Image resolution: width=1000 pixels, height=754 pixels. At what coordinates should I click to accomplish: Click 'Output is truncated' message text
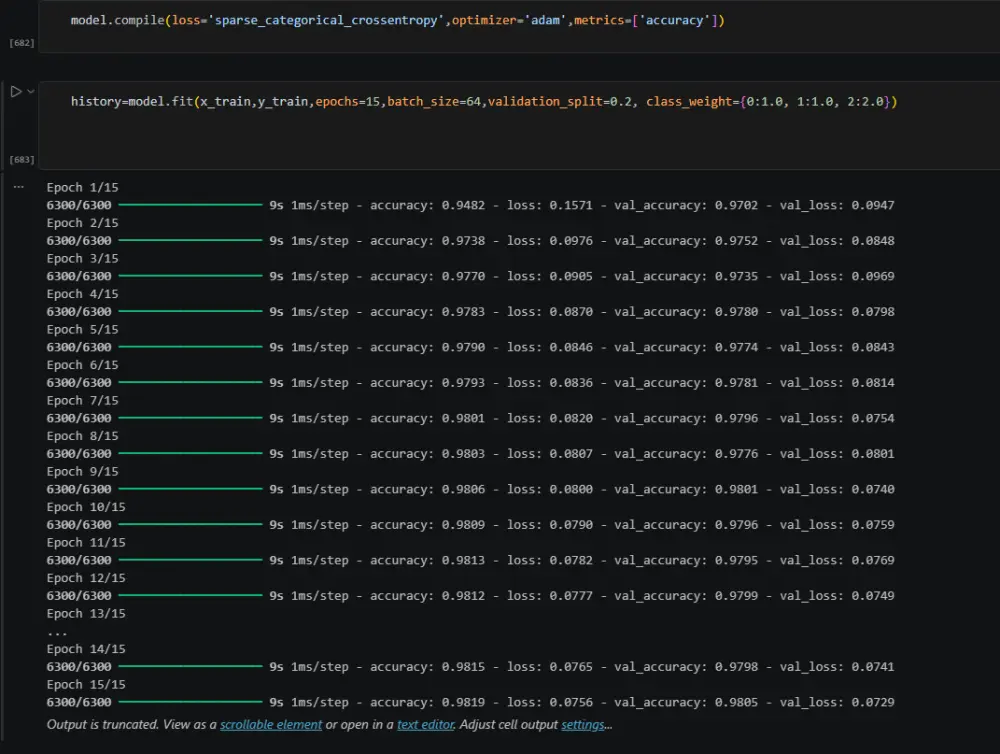pyautogui.click(x=102, y=725)
